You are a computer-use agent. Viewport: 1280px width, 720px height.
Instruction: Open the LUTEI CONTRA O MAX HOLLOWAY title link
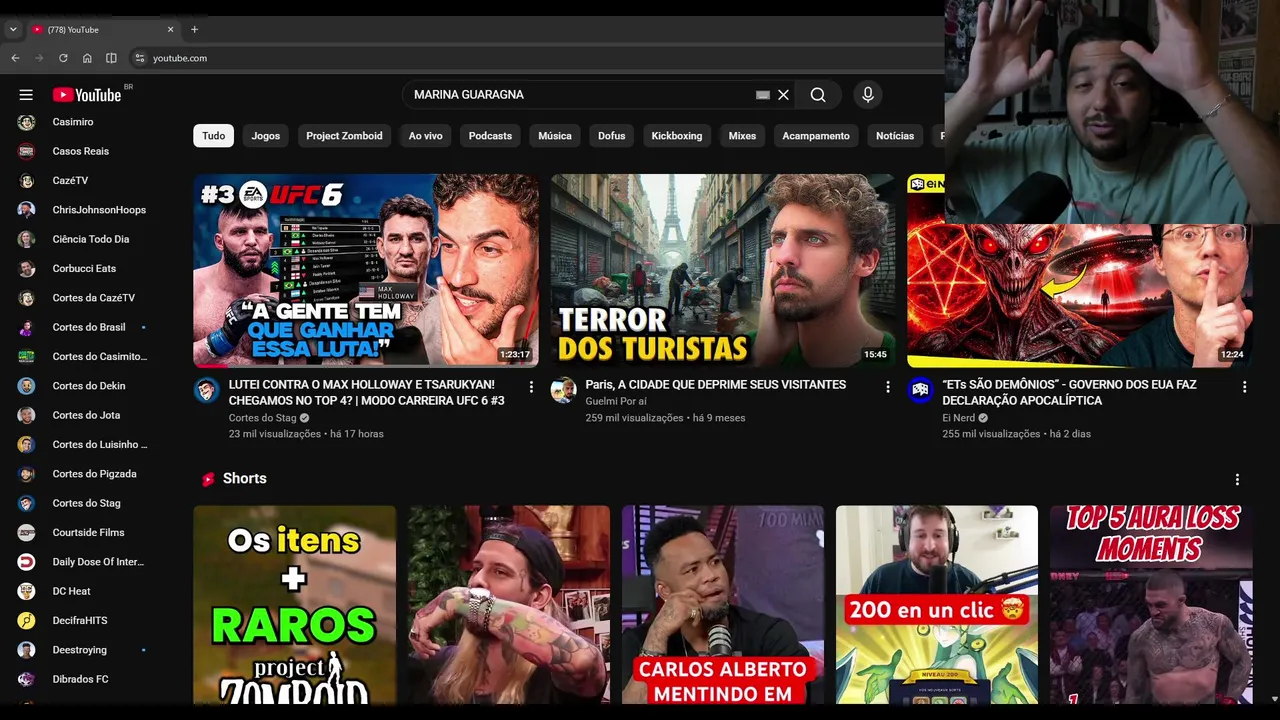point(367,393)
